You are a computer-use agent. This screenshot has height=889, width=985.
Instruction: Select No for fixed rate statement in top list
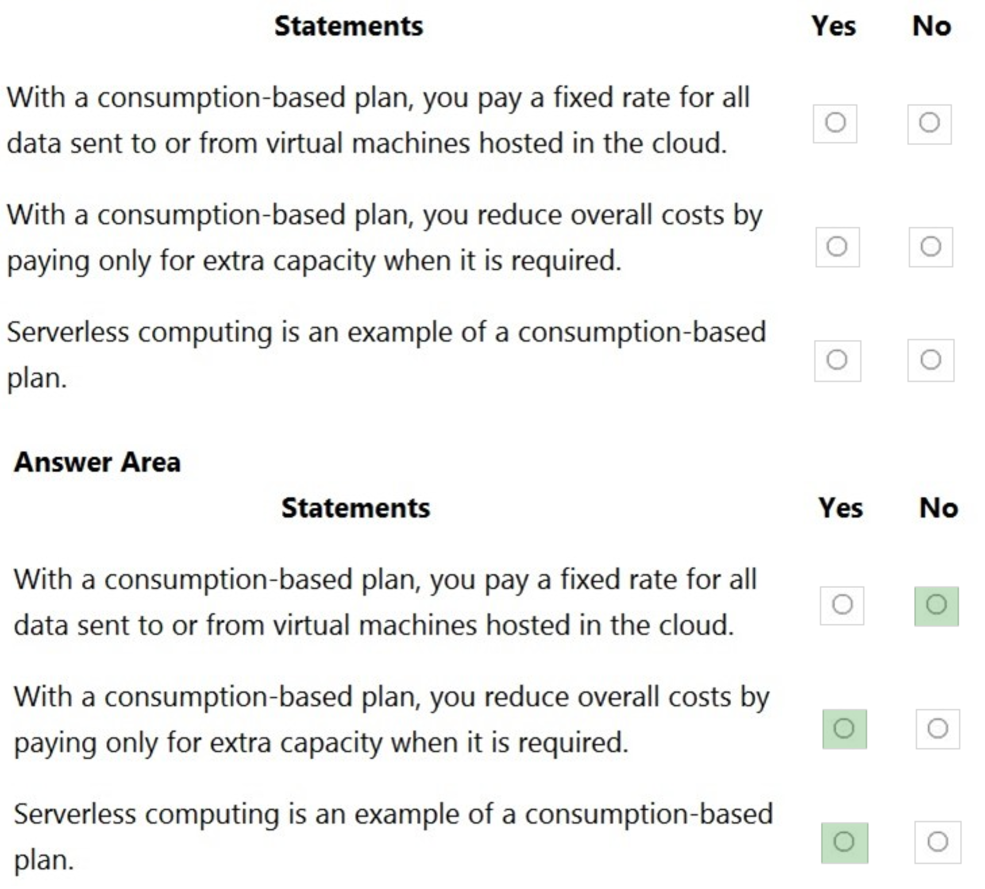click(x=929, y=123)
